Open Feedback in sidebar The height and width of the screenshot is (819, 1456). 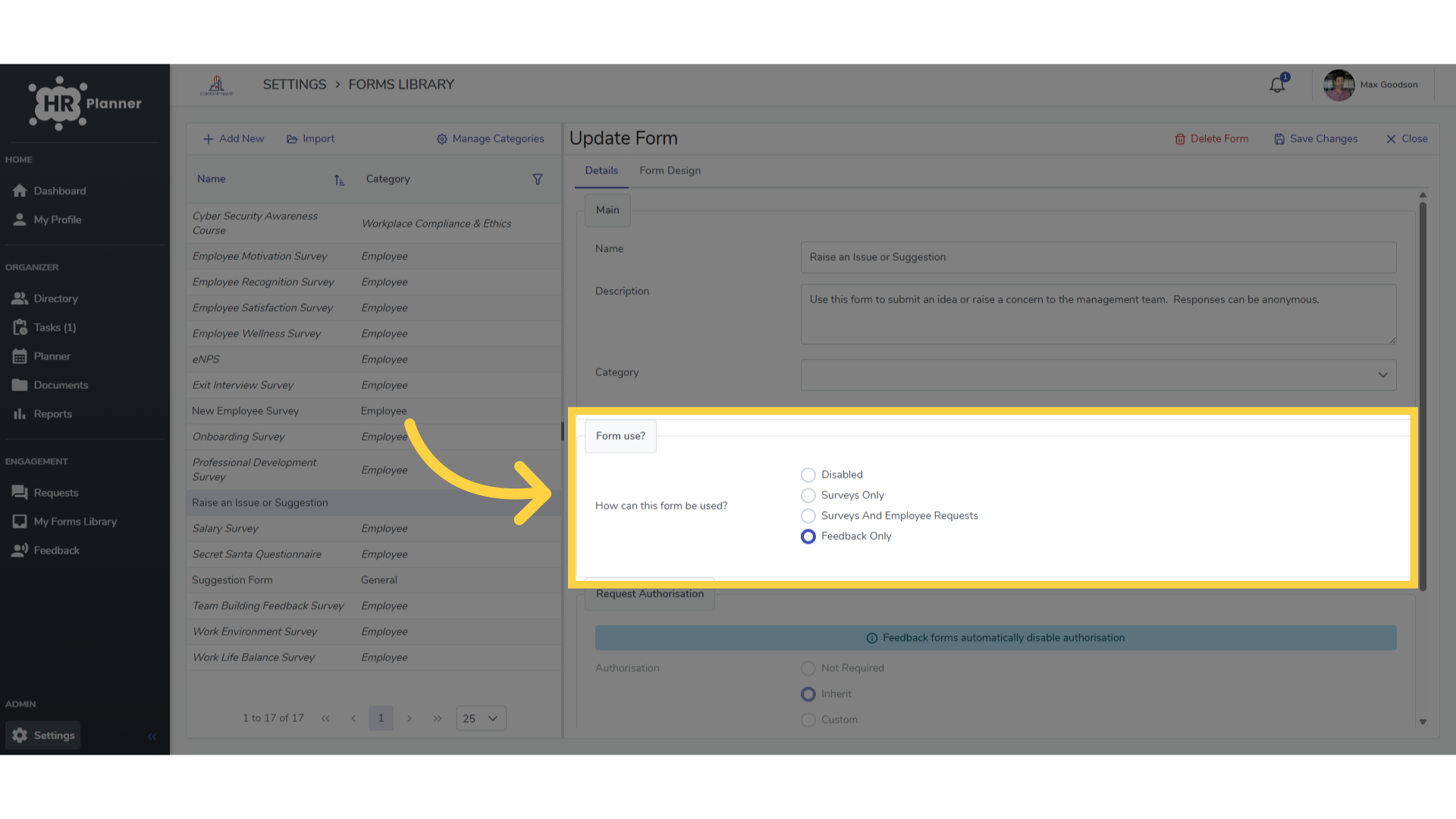pyautogui.click(x=45, y=551)
